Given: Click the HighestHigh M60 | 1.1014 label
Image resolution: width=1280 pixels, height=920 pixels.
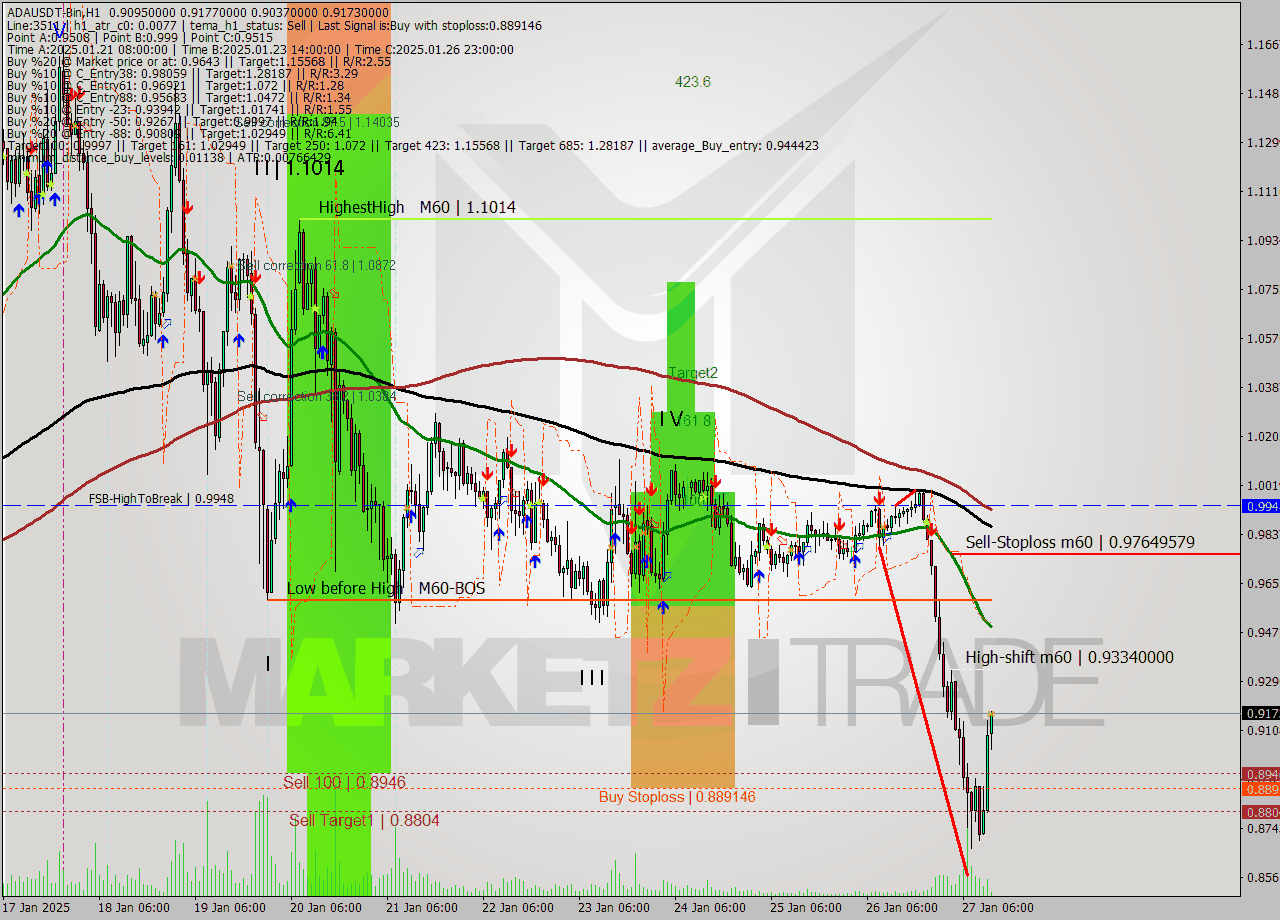Looking at the screenshot, I should pos(417,207).
